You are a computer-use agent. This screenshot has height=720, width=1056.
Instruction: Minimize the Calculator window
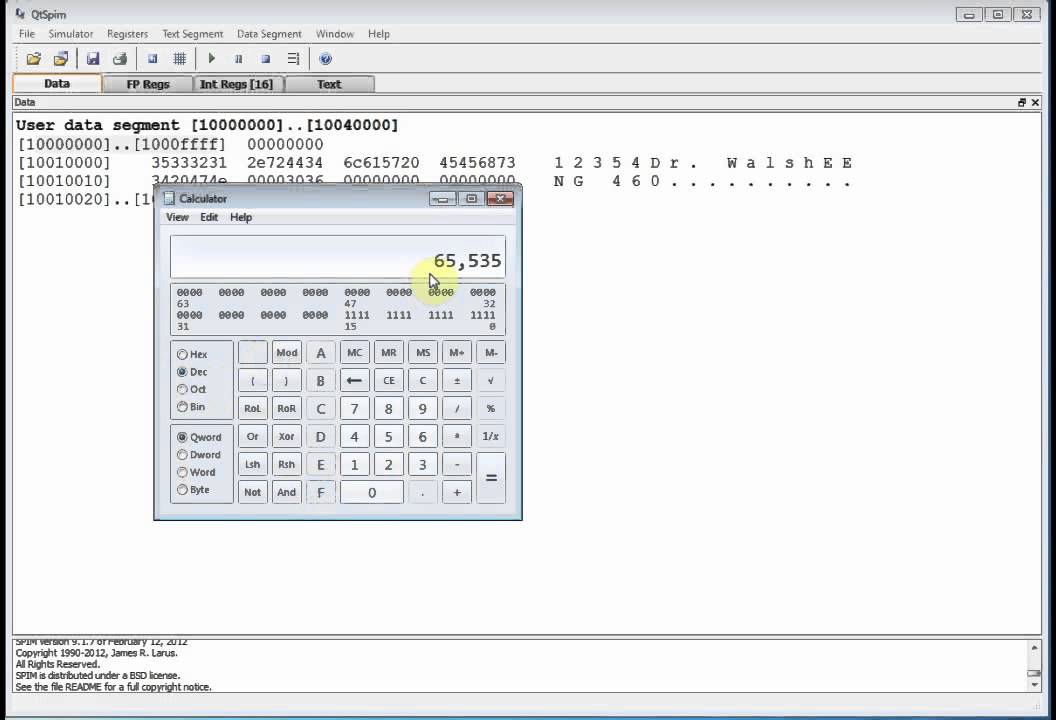(442, 199)
